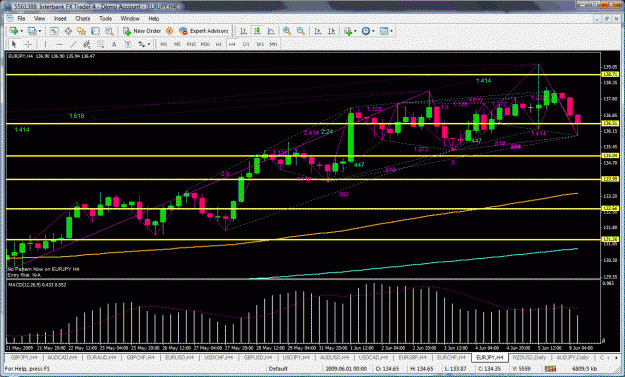Expand the Templates dropdown arrow
Viewport: 625px width, 377px height.
391,31
